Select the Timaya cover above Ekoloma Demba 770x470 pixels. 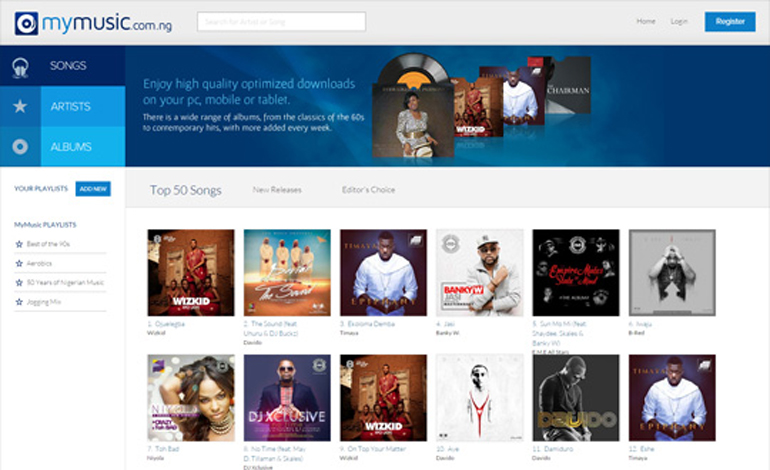[384, 273]
